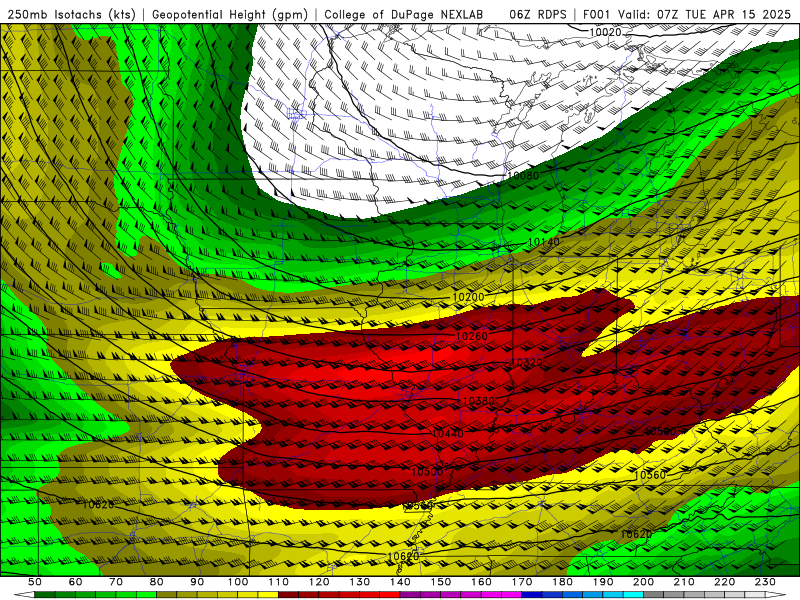The width and height of the screenshot is (800, 600).
Task: Select the 70 legend tick label
Action: tap(116, 582)
